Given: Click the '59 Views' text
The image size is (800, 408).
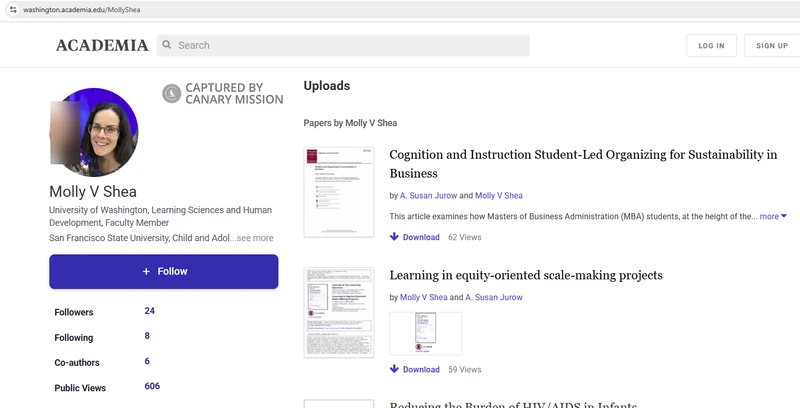Looking at the screenshot, I should click(464, 370).
